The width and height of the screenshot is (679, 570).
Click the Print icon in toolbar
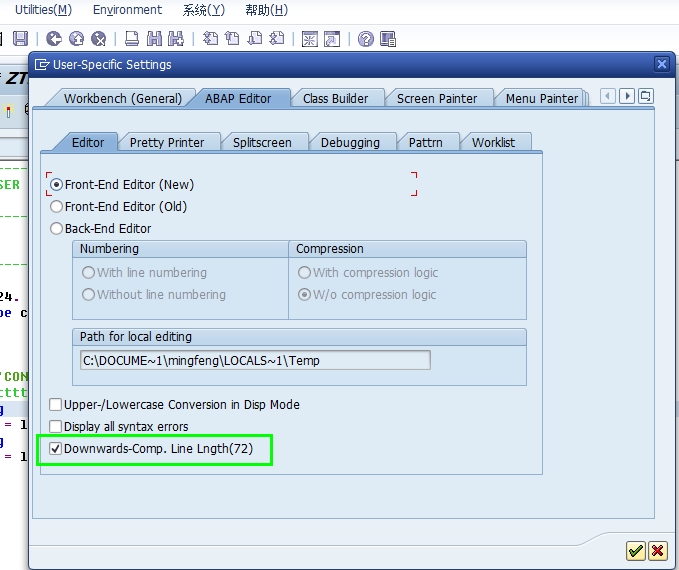(x=132, y=39)
